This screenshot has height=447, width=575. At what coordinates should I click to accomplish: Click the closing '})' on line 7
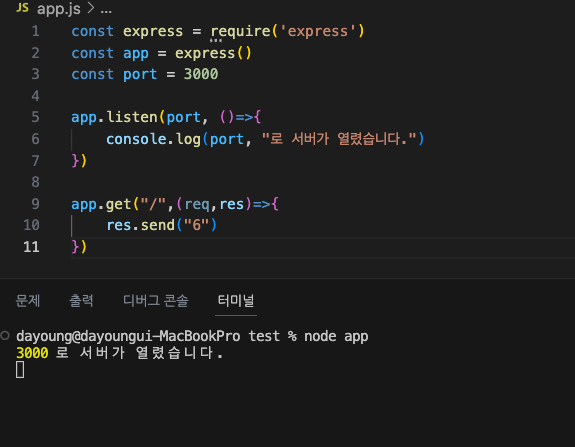click(79, 160)
